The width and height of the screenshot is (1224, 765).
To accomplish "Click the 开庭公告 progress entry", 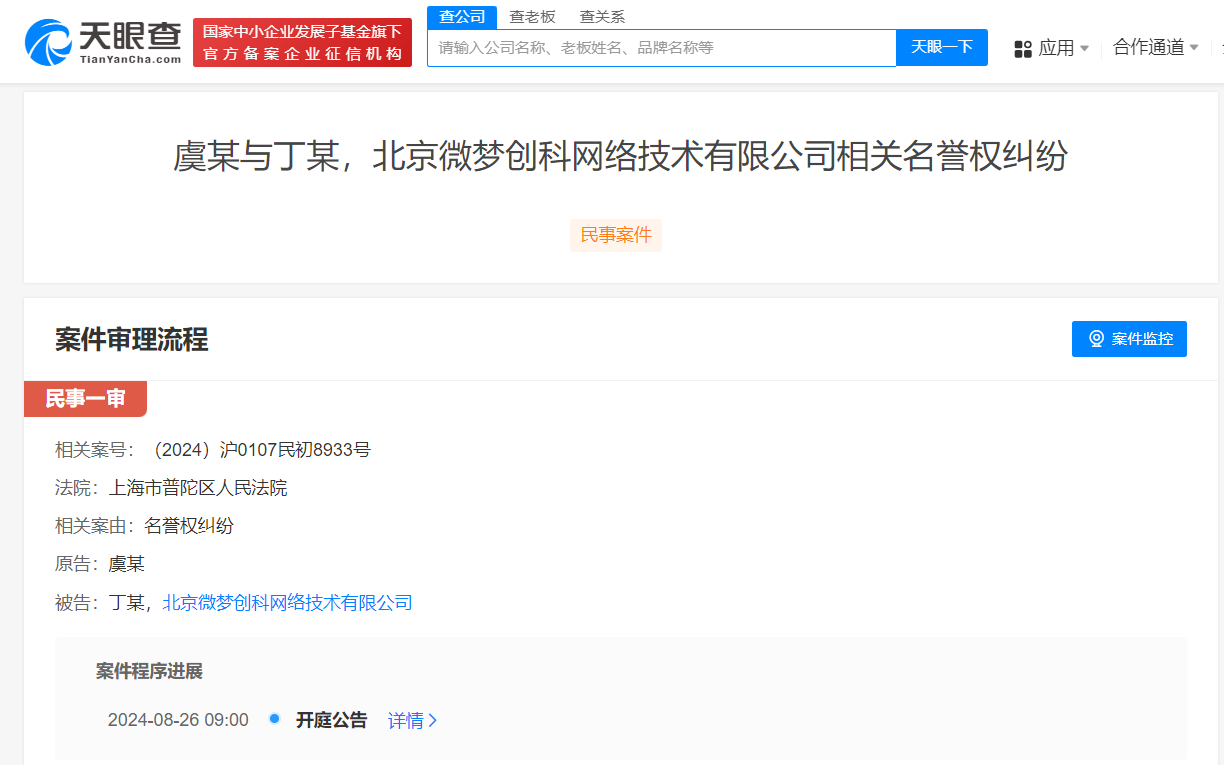I will (333, 720).
